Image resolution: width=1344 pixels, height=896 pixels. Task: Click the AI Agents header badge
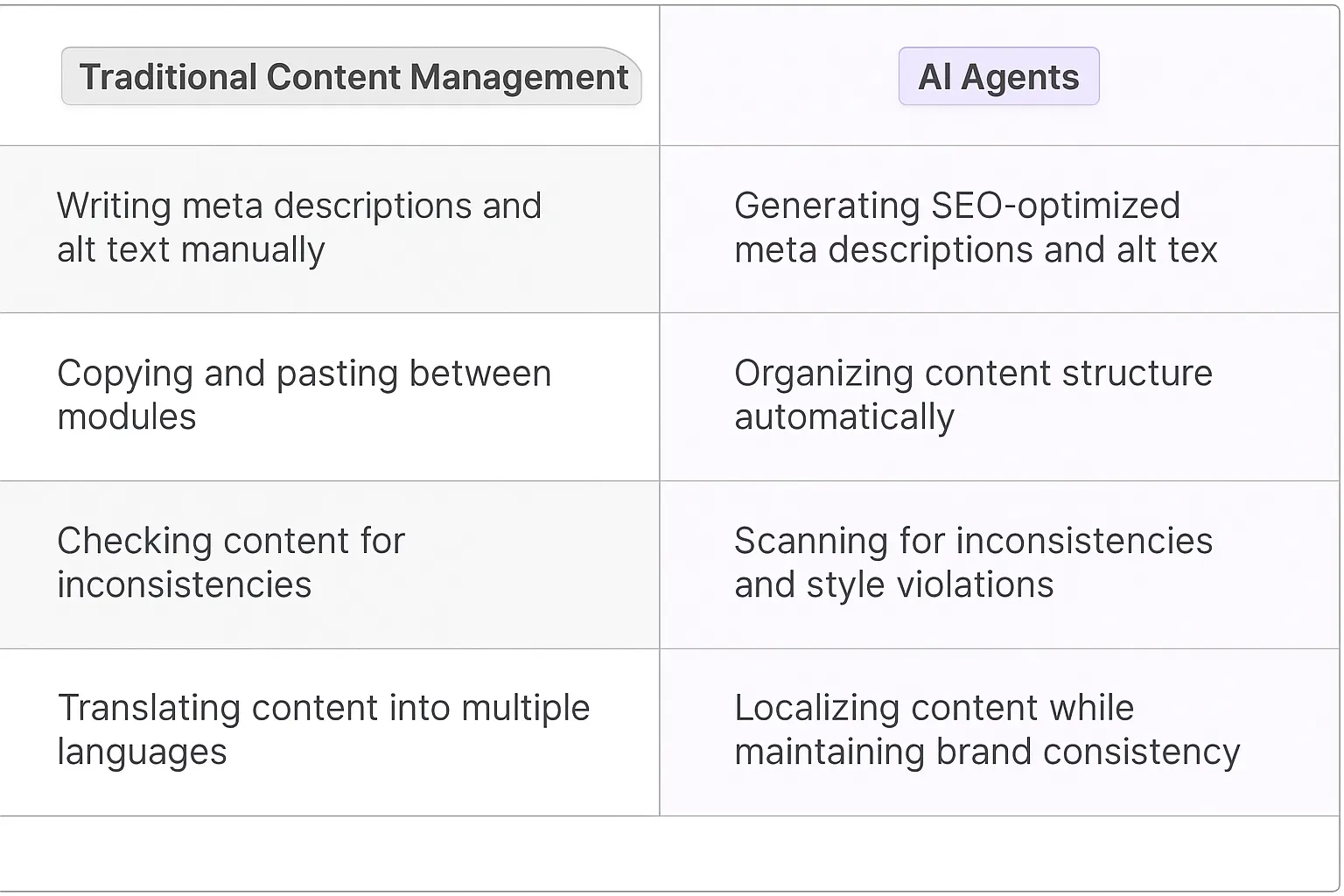998,77
